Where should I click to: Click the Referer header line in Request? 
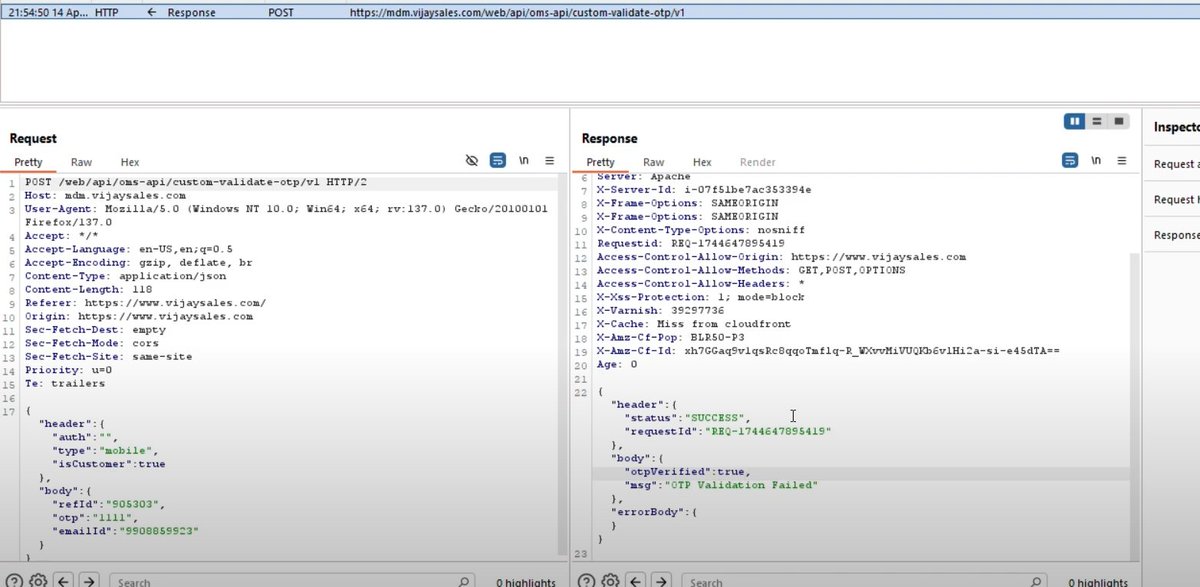tap(145, 303)
